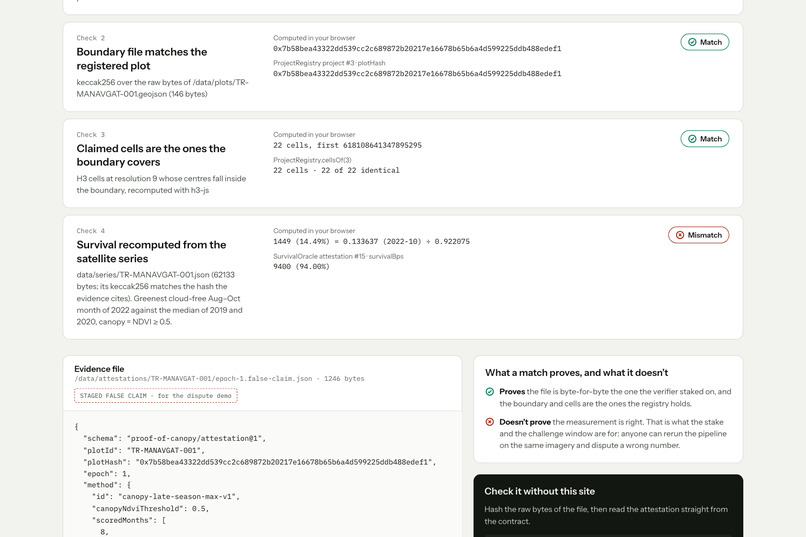The height and width of the screenshot is (537, 806).
Task: Click the heading 'Claimed cells are the ones the boundary covers'
Action: click(151, 155)
